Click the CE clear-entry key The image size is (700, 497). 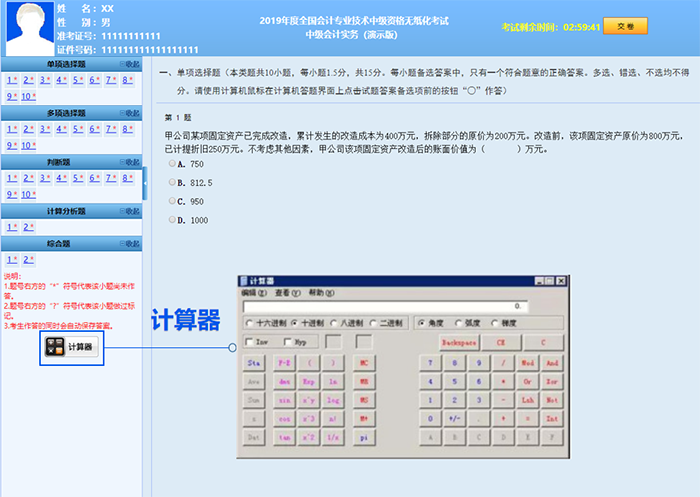(501, 342)
